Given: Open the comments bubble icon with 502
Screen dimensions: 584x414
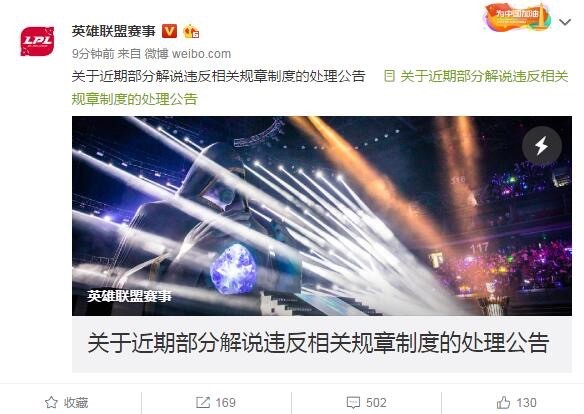Looking at the screenshot, I should click(353, 402).
